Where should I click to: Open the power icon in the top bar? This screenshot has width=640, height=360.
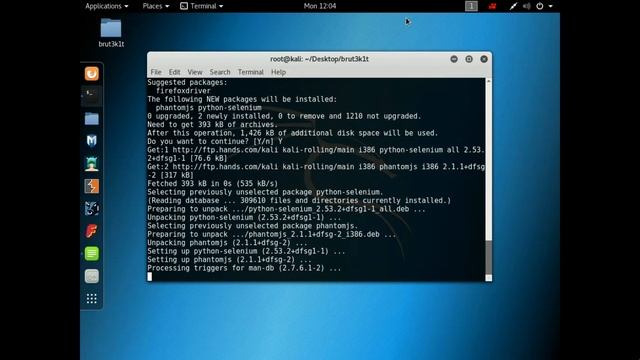[x=540, y=6]
